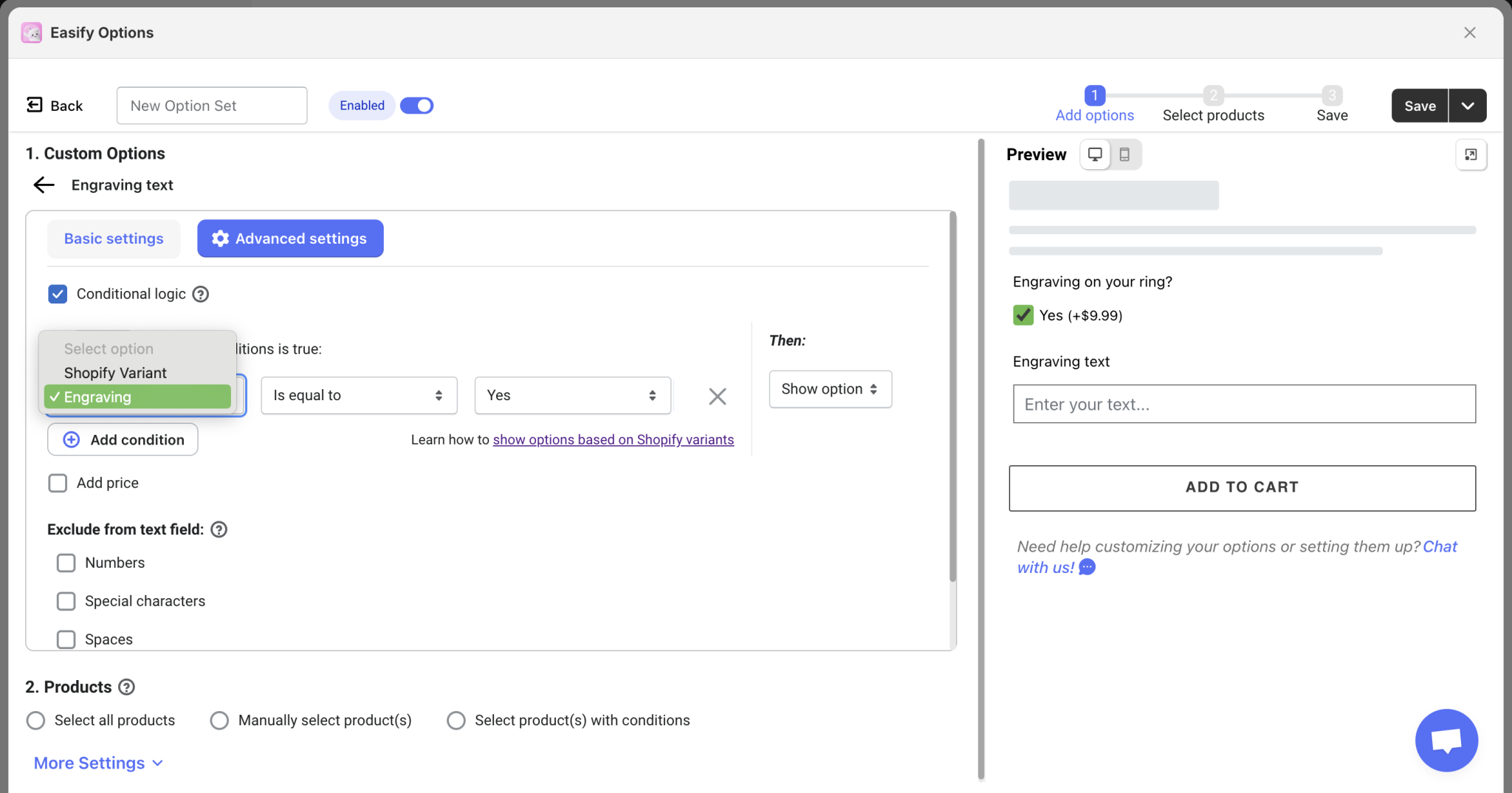The width and height of the screenshot is (1512, 793).
Task: Open the Is equal to dropdown
Action: (x=359, y=395)
